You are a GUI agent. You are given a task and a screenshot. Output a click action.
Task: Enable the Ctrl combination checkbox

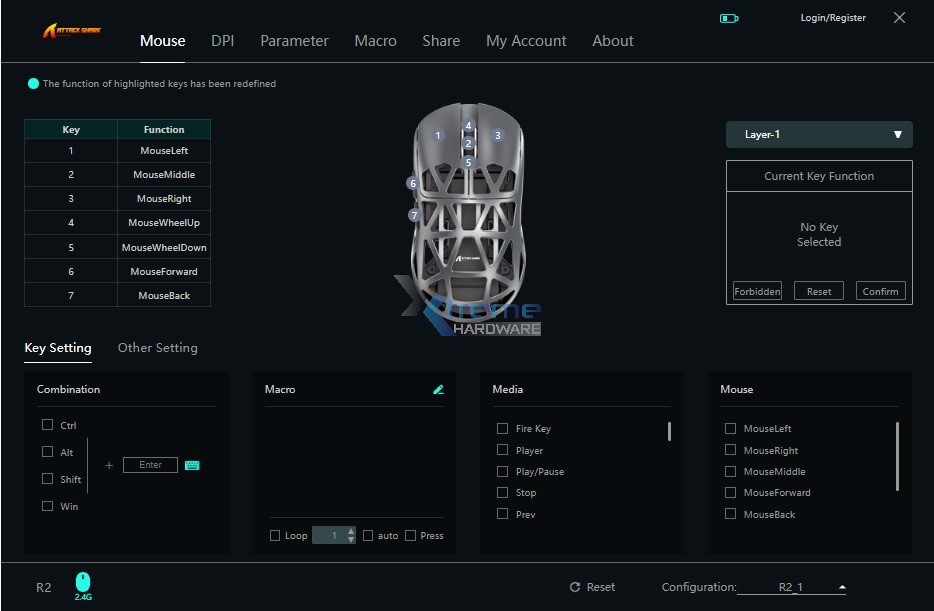click(x=48, y=425)
